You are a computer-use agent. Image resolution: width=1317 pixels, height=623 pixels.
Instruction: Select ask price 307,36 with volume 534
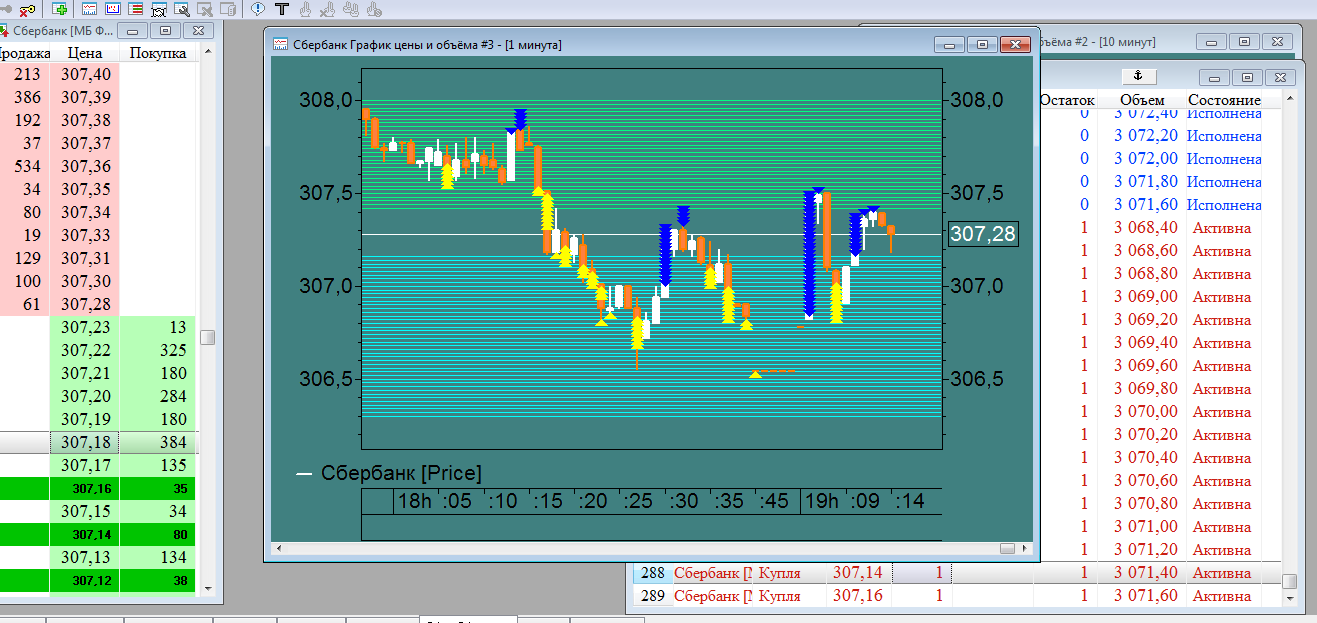(98, 166)
